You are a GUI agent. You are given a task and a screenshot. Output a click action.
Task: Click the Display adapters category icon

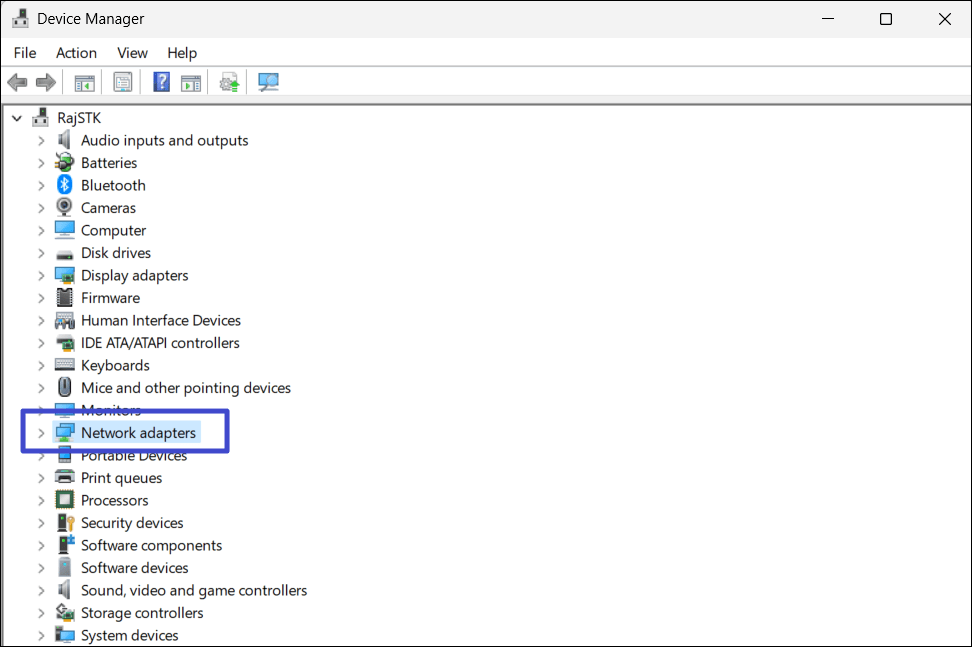(x=62, y=275)
